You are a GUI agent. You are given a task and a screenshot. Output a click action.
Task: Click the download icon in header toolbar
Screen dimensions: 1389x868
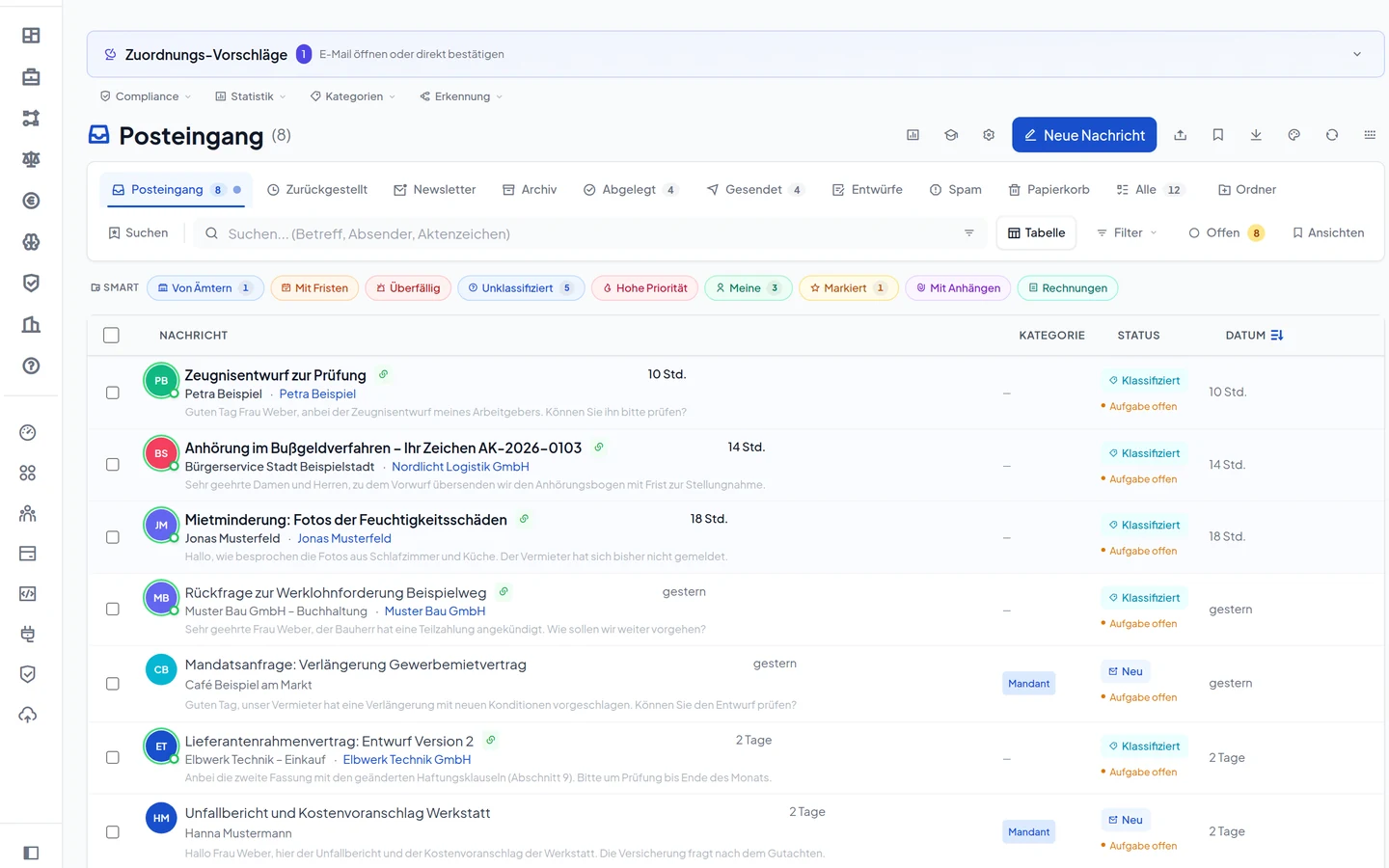[1256, 135]
